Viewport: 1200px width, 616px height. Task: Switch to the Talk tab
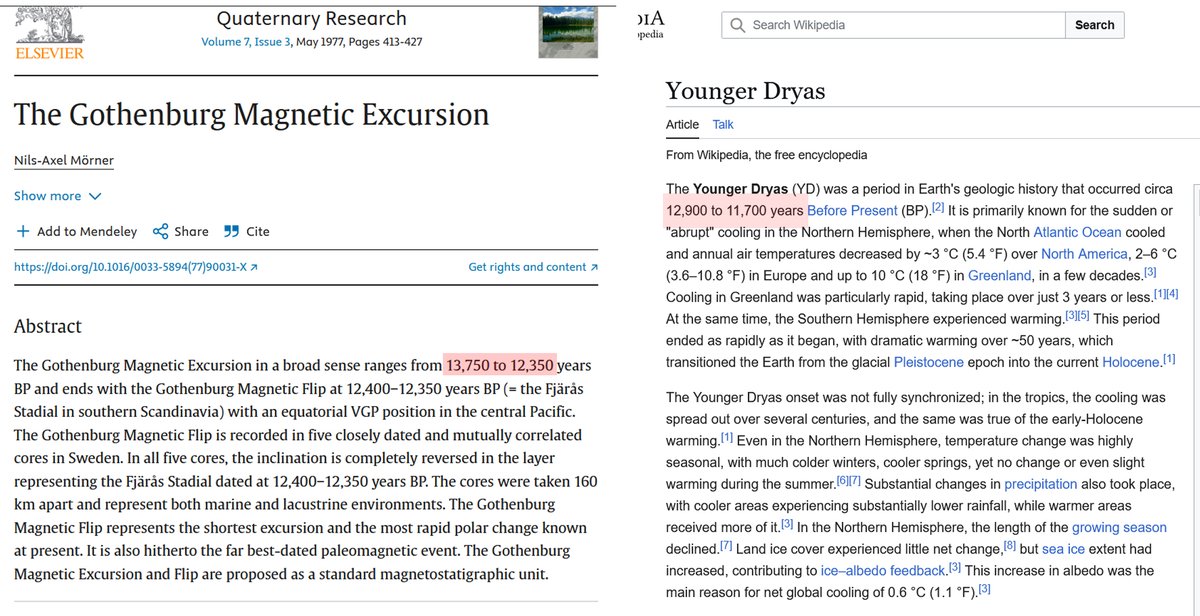pos(723,125)
